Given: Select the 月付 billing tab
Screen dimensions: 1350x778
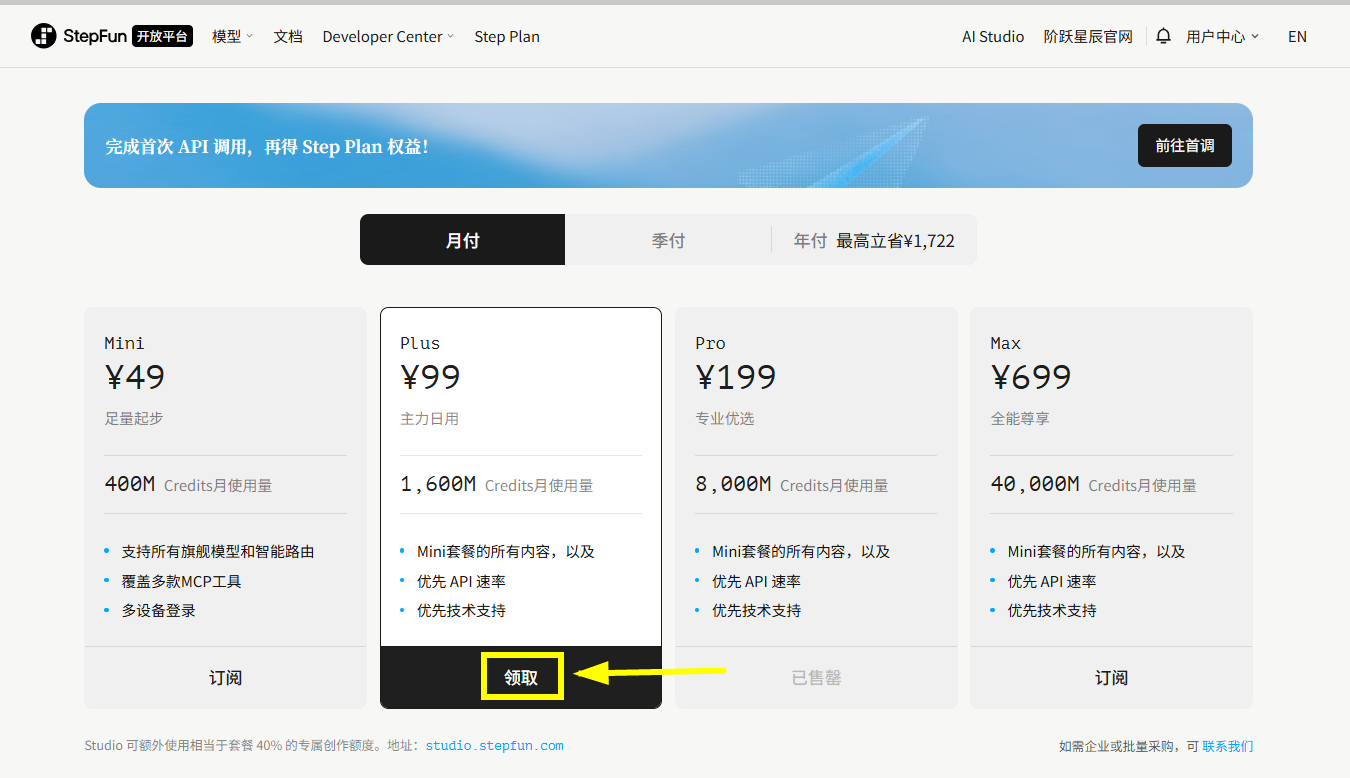Looking at the screenshot, I should click(x=462, y=240).
